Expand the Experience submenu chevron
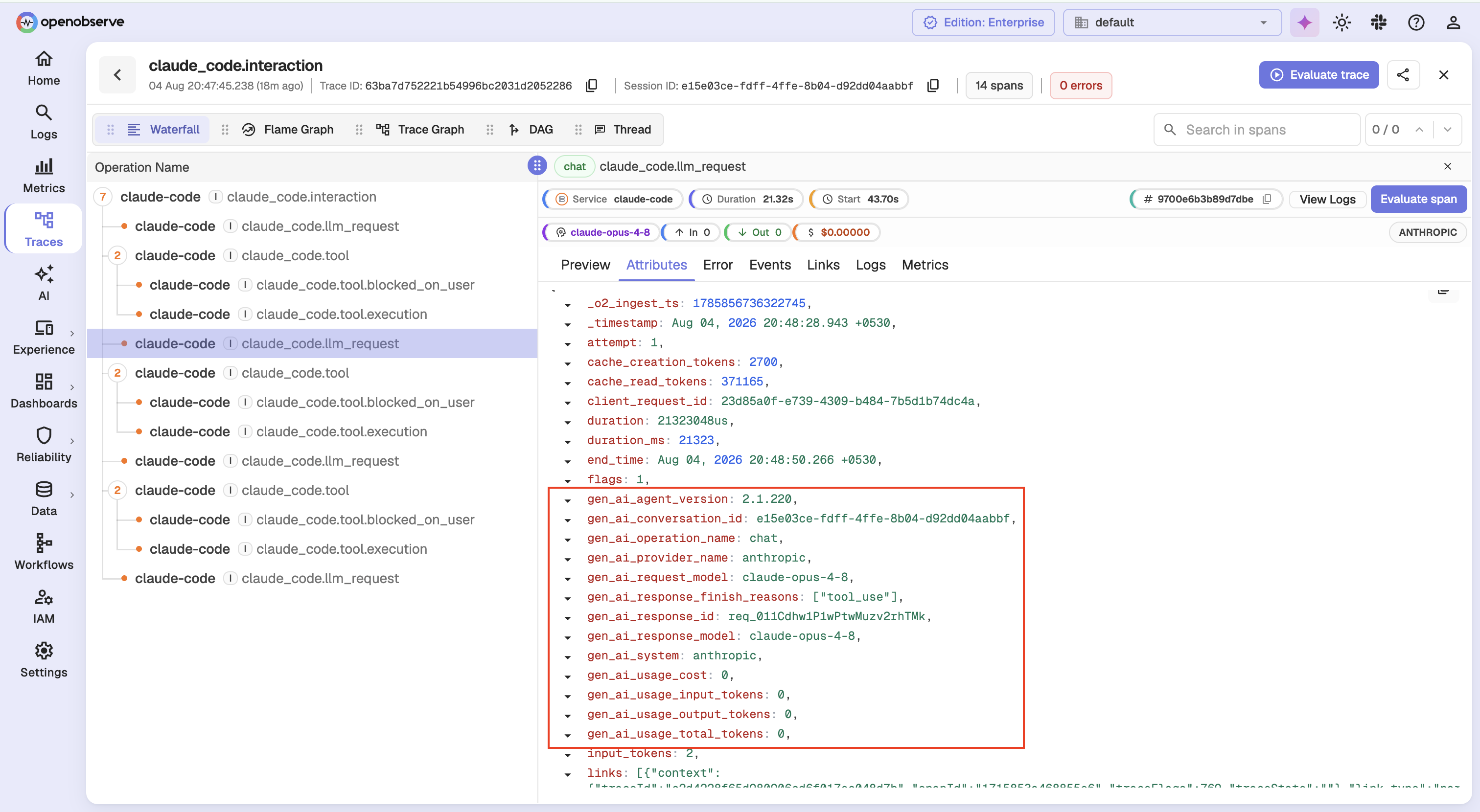The height and width of the screenshot is (812, 1480). (72, 333)
